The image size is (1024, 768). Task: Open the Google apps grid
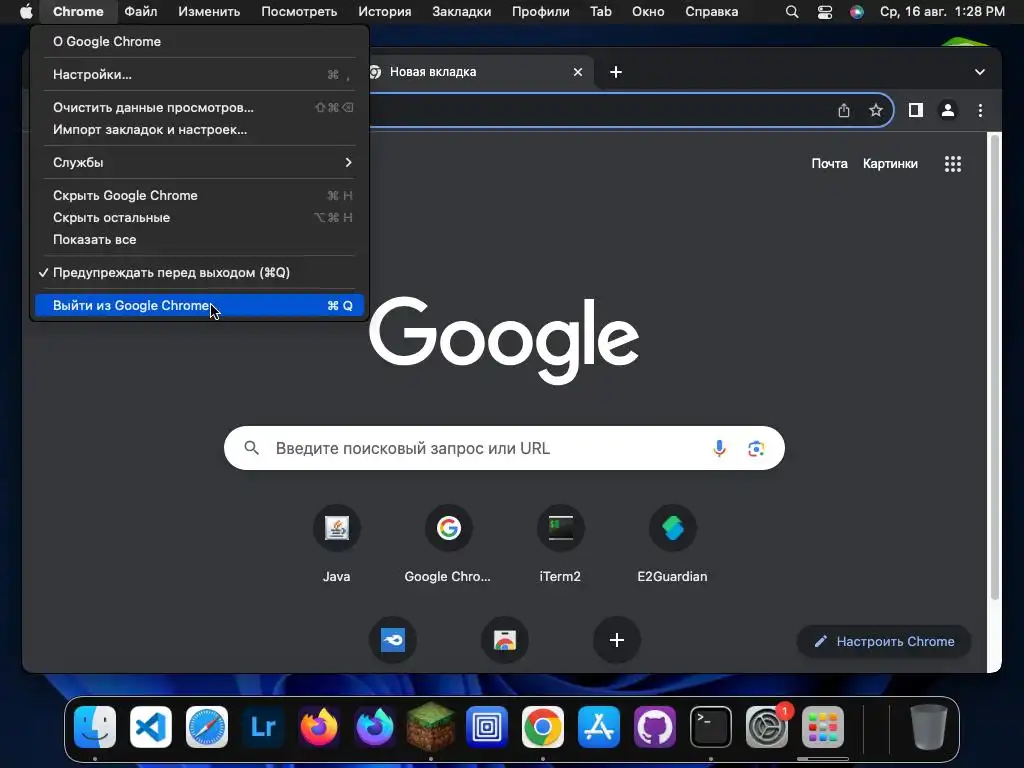(x=953, y=164)
